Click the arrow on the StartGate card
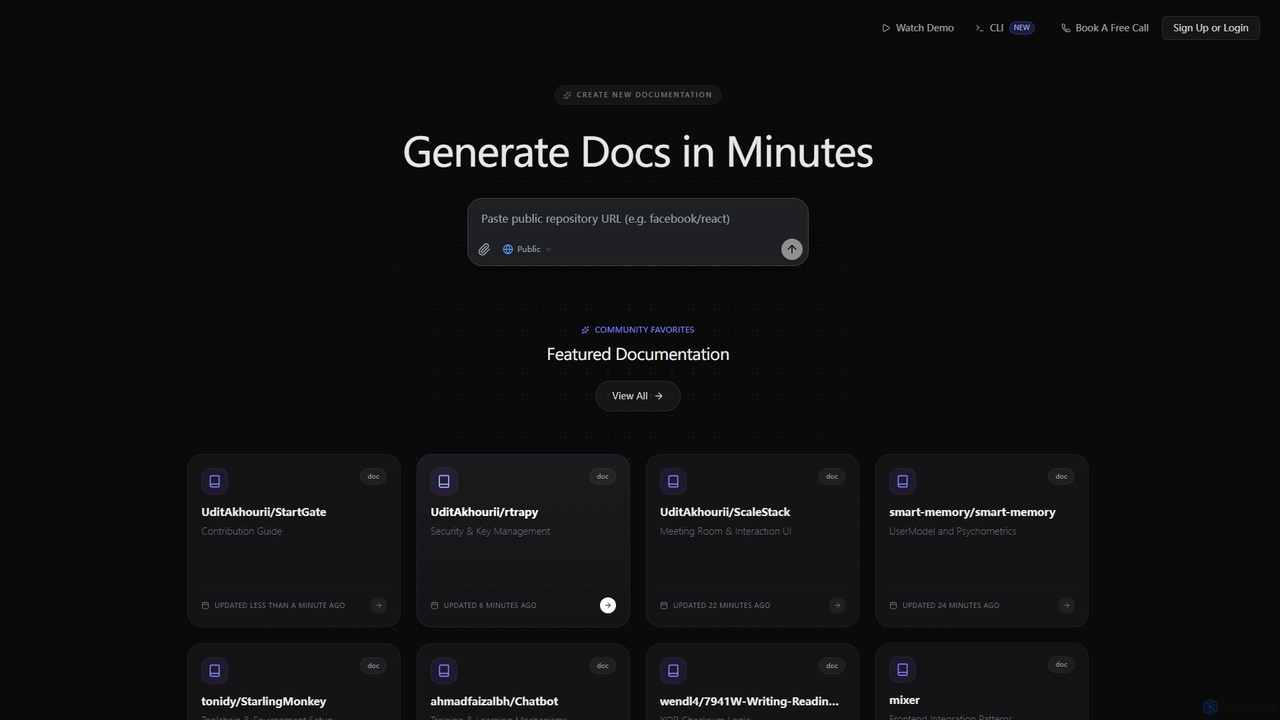This screenshot has height=720, width=1280. pos(378,605)
